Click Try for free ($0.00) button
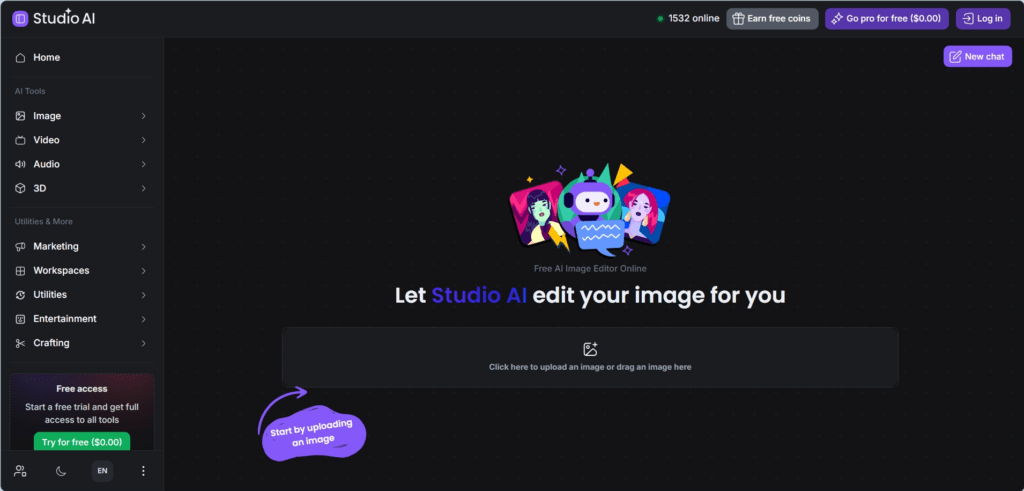Image resolution: width=1024 pixels, height=491 pixels. [82, 442]
